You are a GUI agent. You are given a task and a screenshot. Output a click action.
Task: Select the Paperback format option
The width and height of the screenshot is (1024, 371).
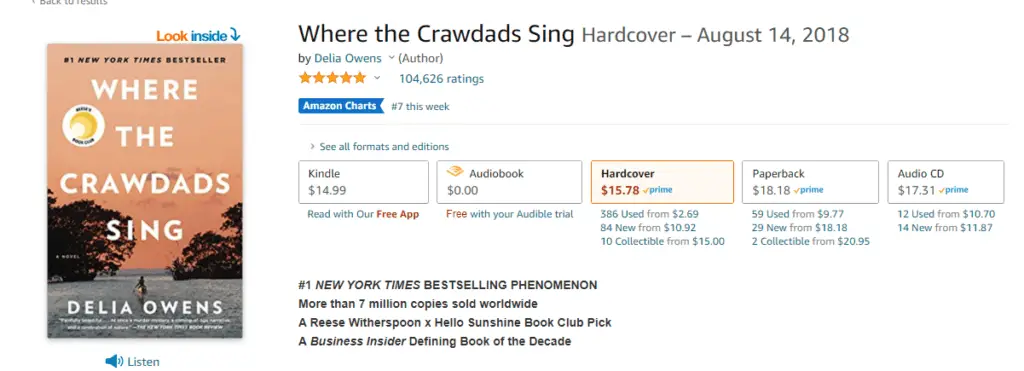click(x=810, y=182)
